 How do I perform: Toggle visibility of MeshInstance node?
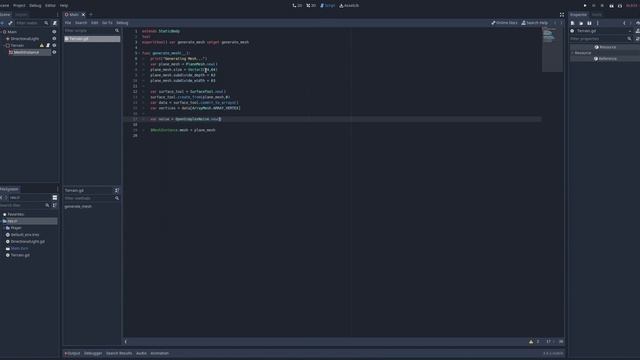54,52
